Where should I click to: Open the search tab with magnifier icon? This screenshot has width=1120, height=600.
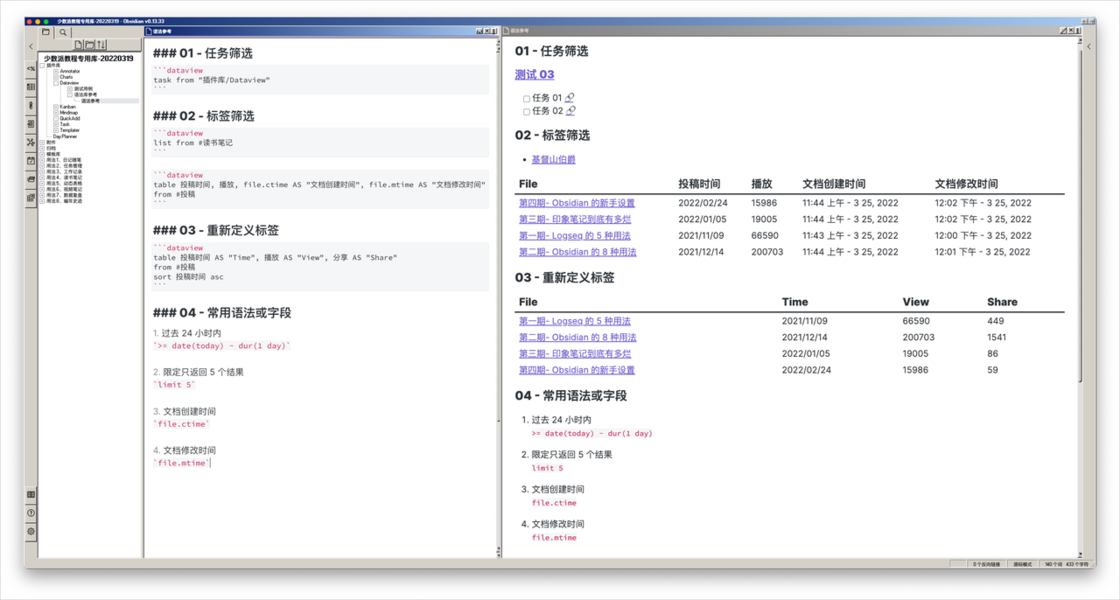pos(63,32)
